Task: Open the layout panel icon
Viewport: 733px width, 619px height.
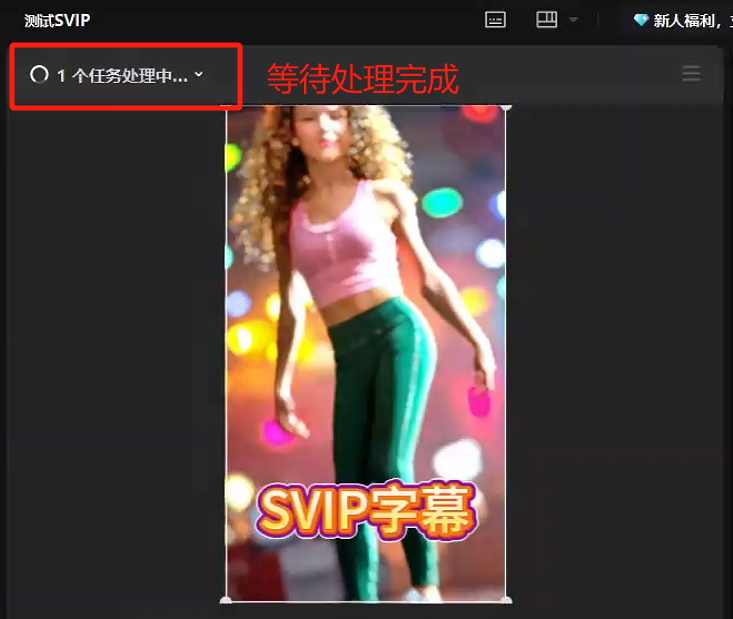Action: [546, 20]
